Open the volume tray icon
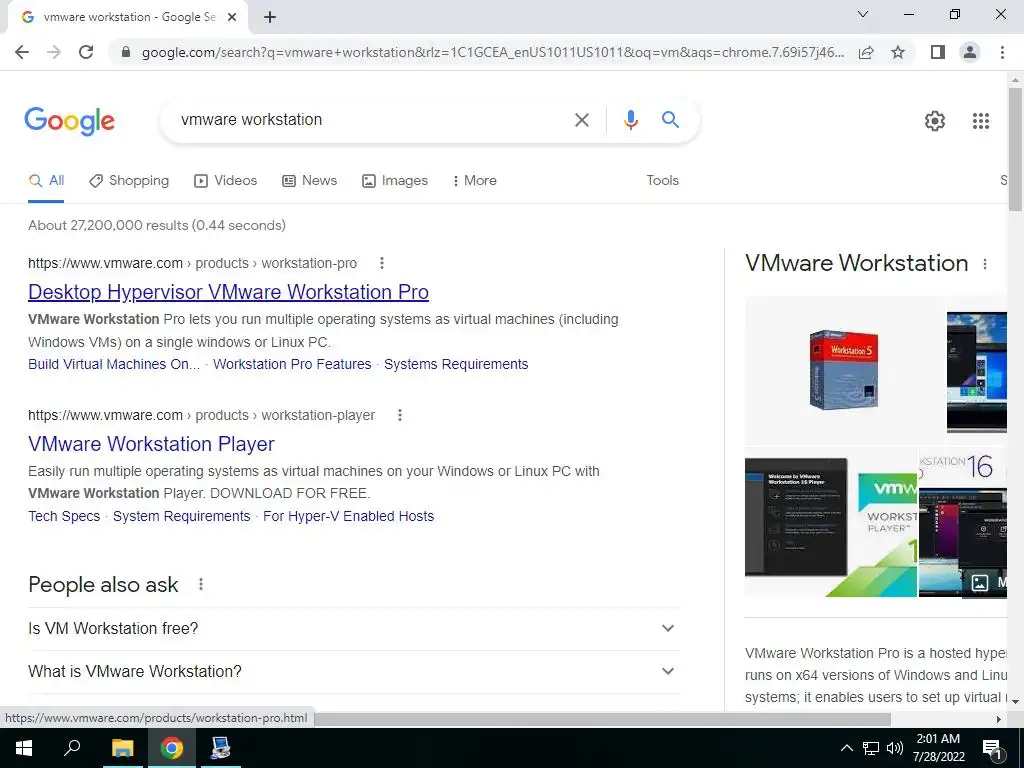Viewport: 1024px width, 768px height. (895, 748)
